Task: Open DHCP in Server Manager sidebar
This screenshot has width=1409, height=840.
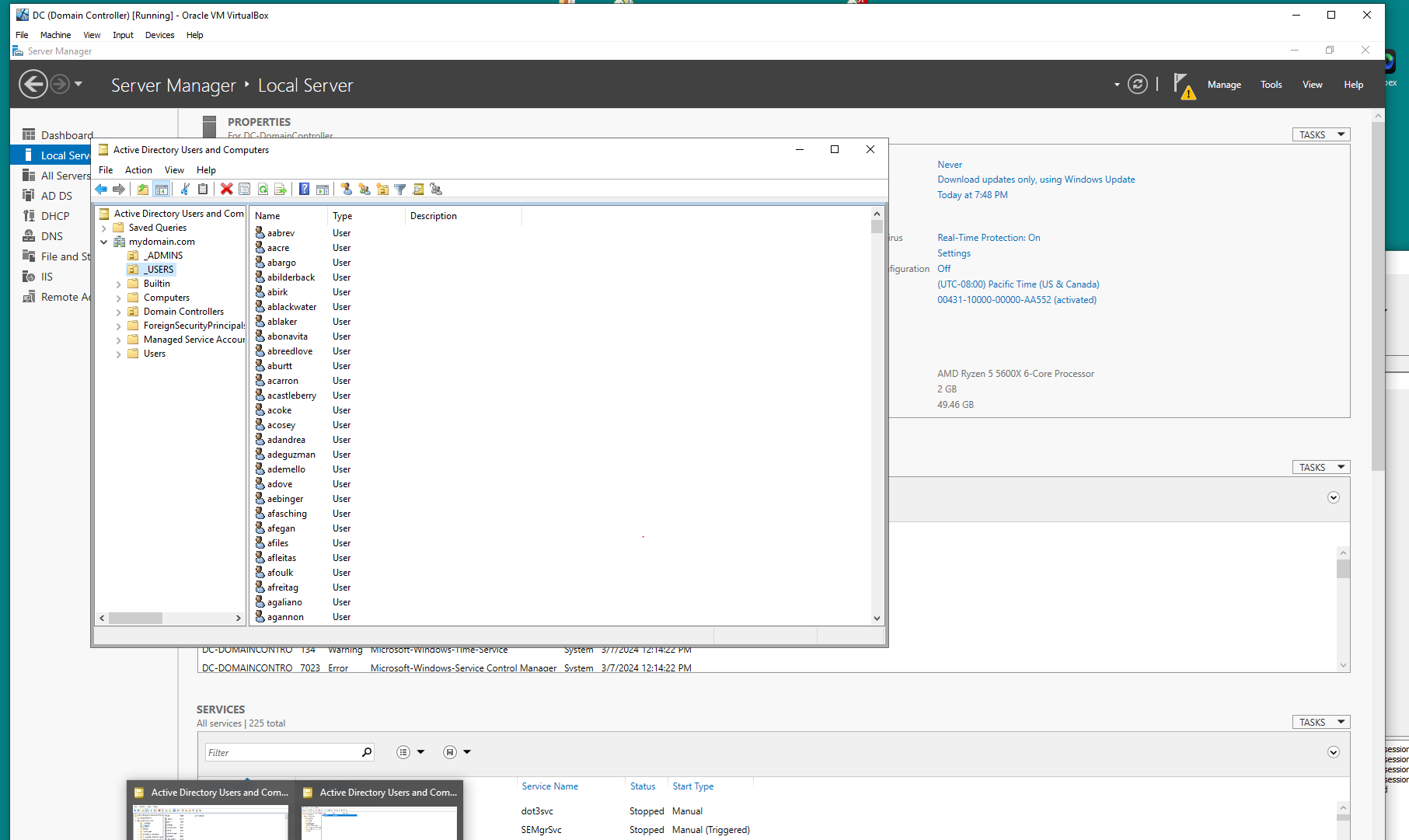Action: coord(55,216)
